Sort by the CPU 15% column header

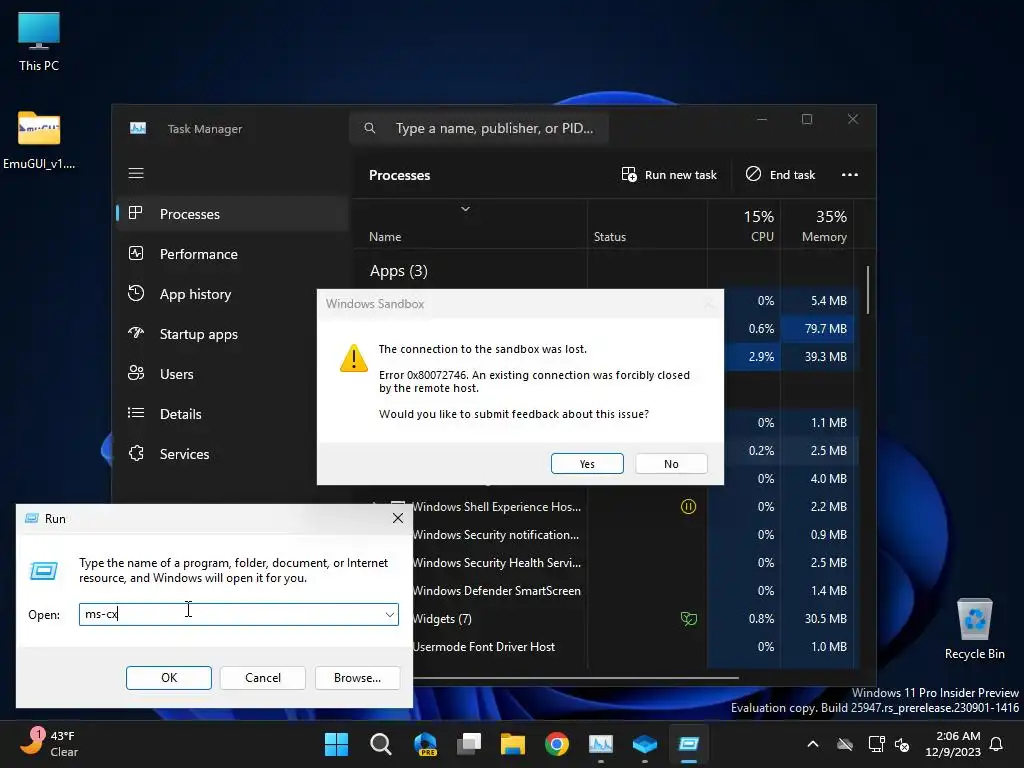(744, 224)
